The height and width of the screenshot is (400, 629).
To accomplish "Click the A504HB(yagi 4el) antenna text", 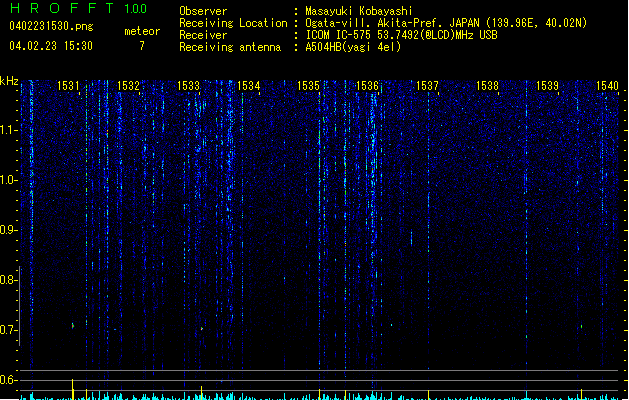I will click(353, 47).
